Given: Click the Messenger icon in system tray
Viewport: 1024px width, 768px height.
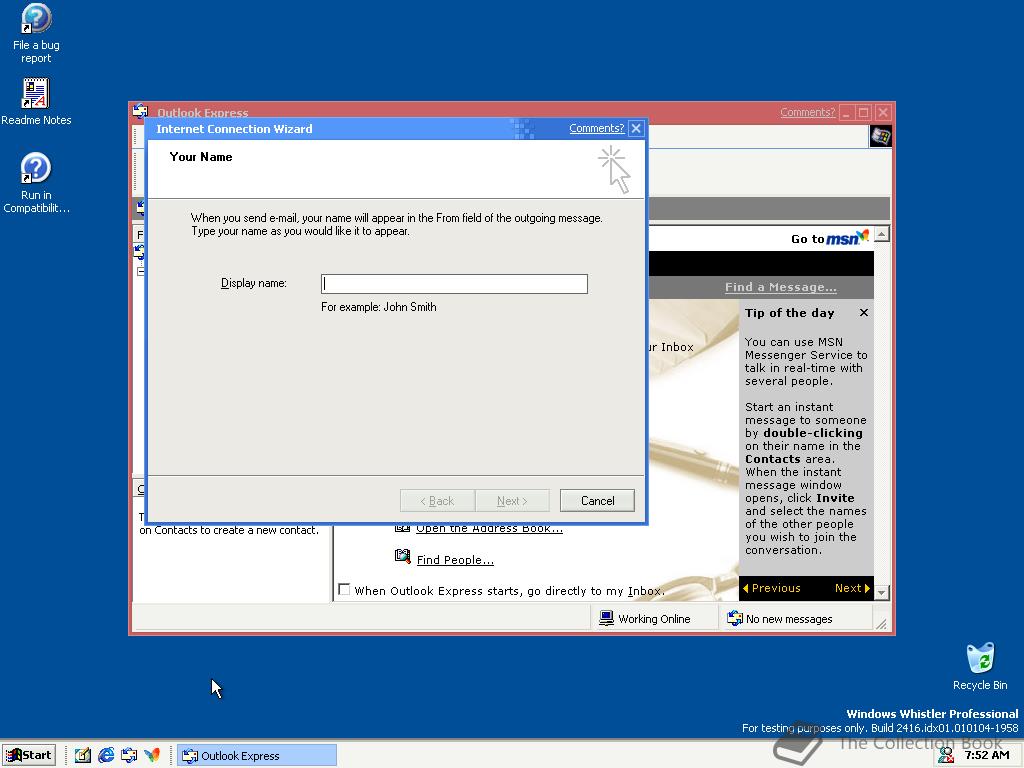Looking at the screenshot, I should tap(945, 756).
